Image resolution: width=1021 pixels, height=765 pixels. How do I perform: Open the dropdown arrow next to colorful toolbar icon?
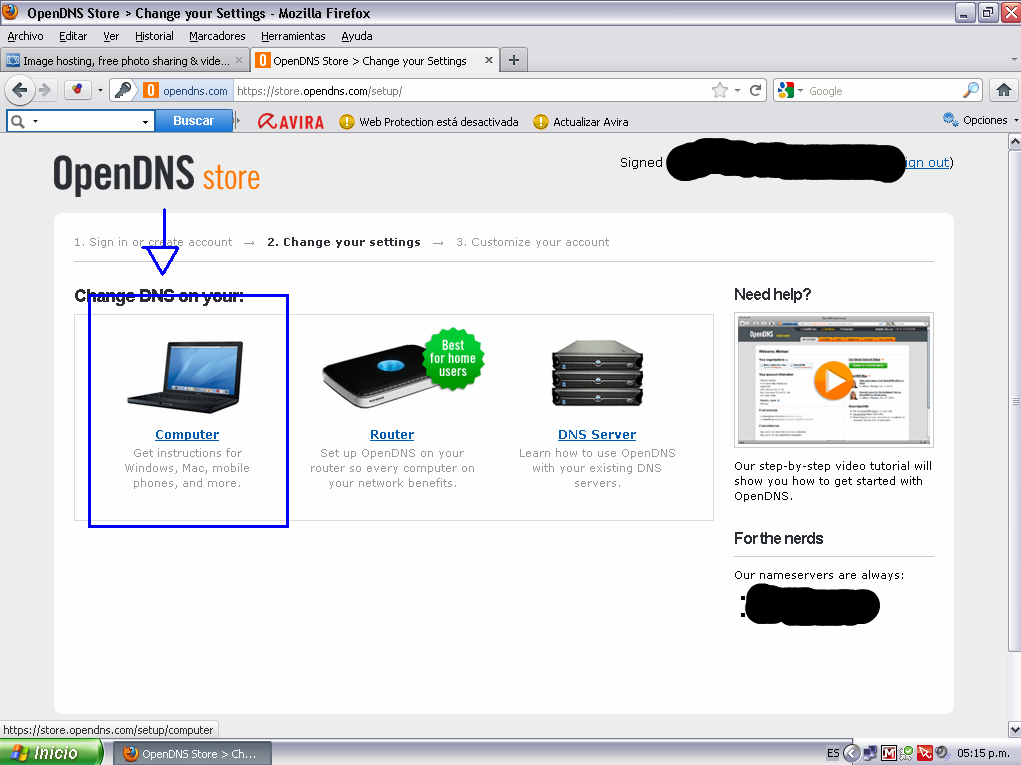click(x=100, y=90)
